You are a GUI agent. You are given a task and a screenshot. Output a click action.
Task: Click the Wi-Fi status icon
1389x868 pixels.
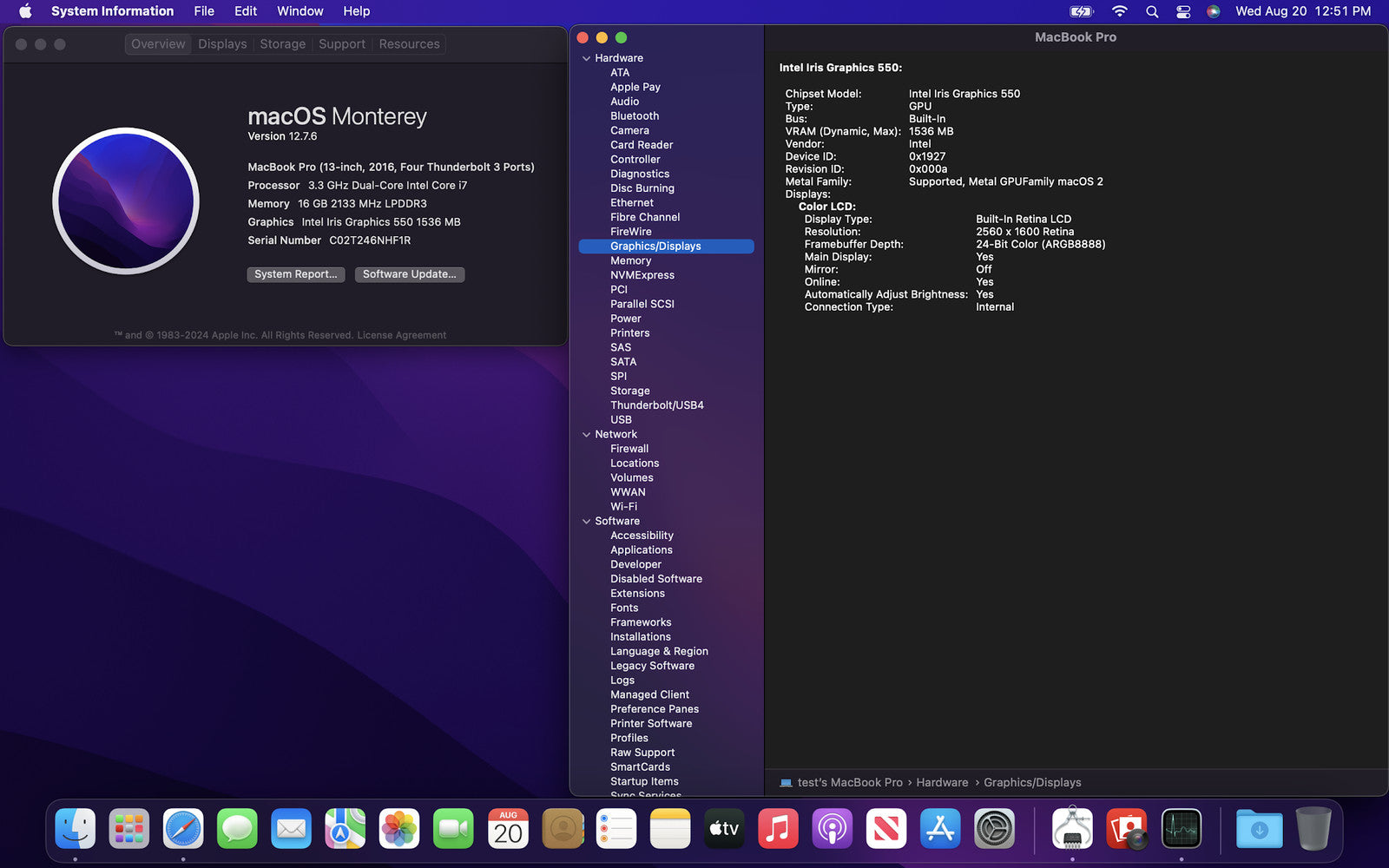(1120, 11)
